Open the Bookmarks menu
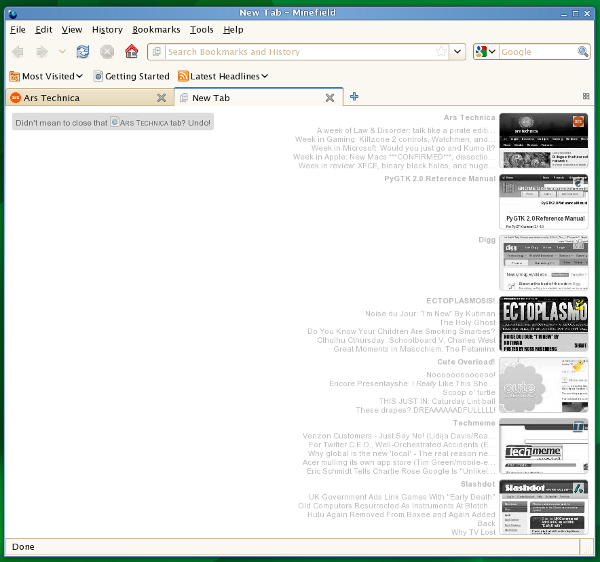 156,30
